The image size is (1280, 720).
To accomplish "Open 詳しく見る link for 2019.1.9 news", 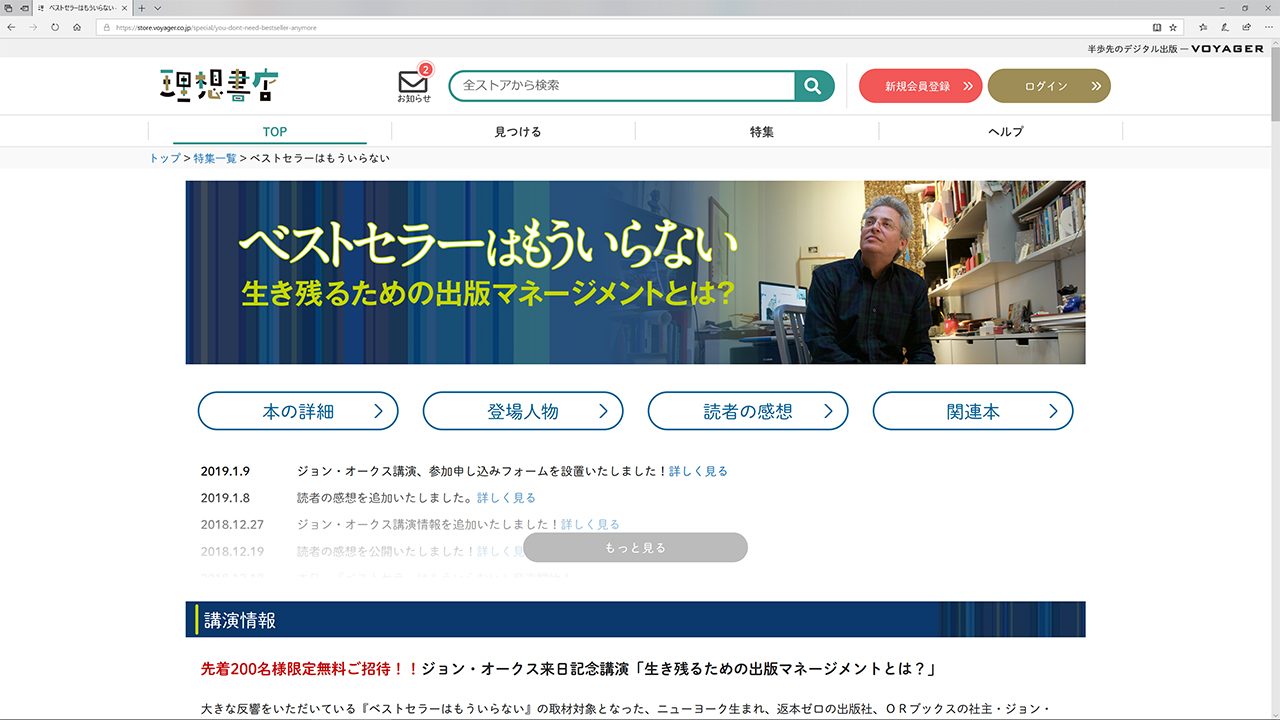I will [698, 471].
